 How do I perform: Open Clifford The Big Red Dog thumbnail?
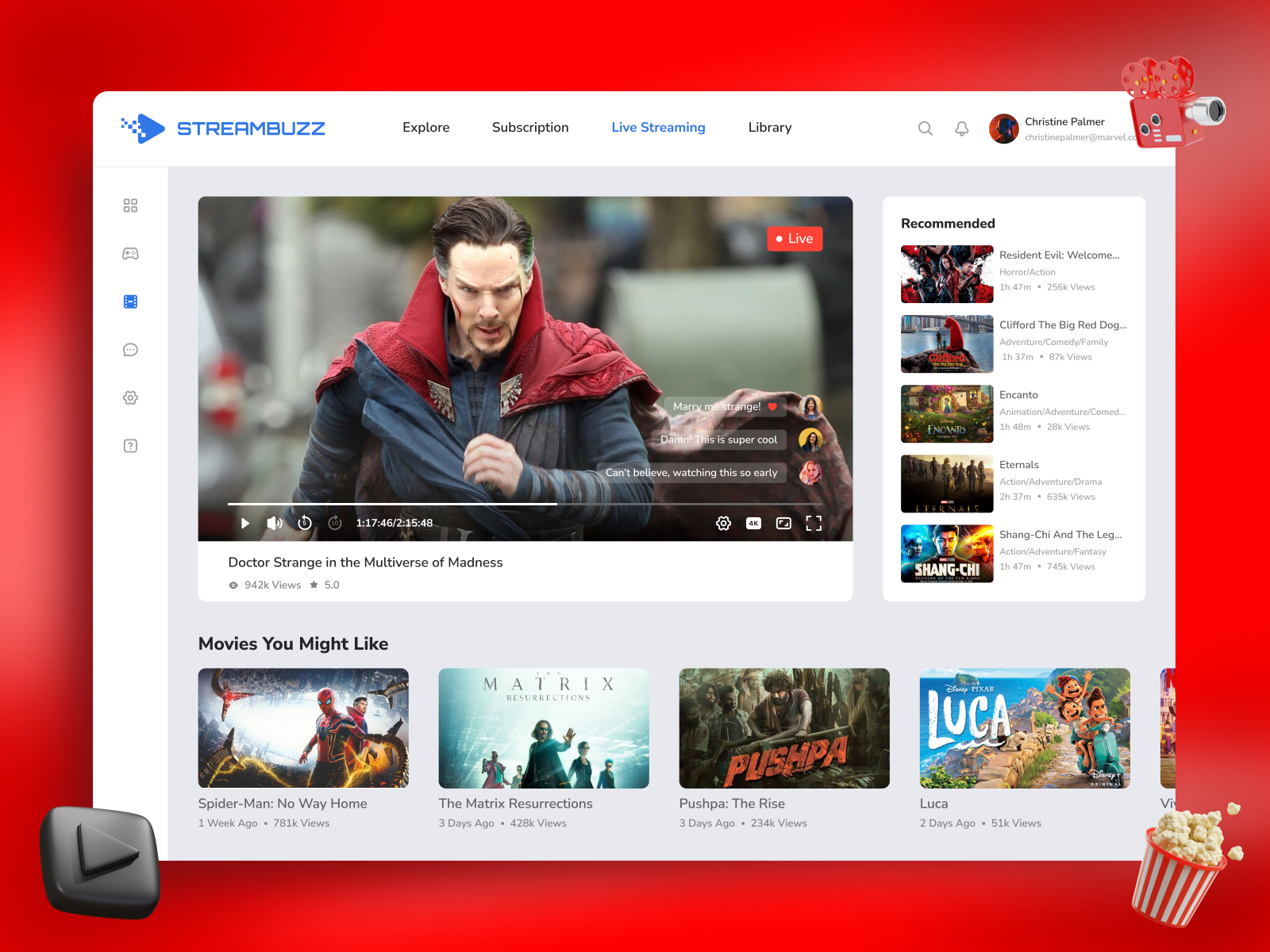pyautogui.click(x=947, y=344)
